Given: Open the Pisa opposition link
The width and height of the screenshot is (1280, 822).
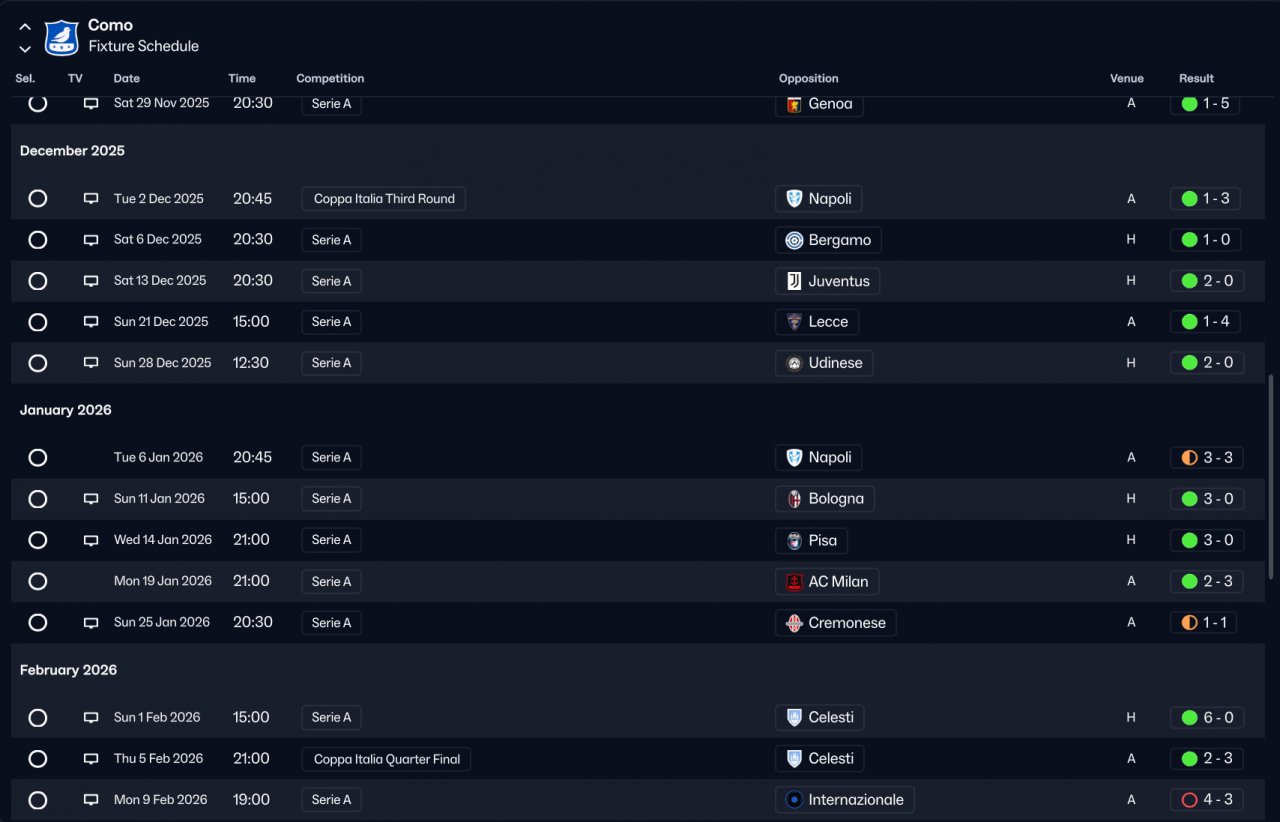Looking at the screenshot, I should [x=822, y=540].
